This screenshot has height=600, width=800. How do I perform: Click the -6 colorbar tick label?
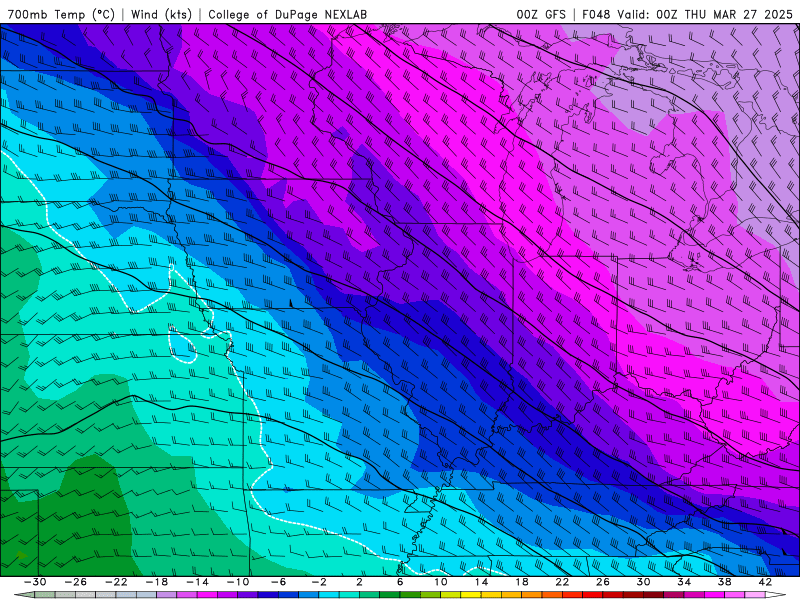pyautogui.click(x=278, y=582)
